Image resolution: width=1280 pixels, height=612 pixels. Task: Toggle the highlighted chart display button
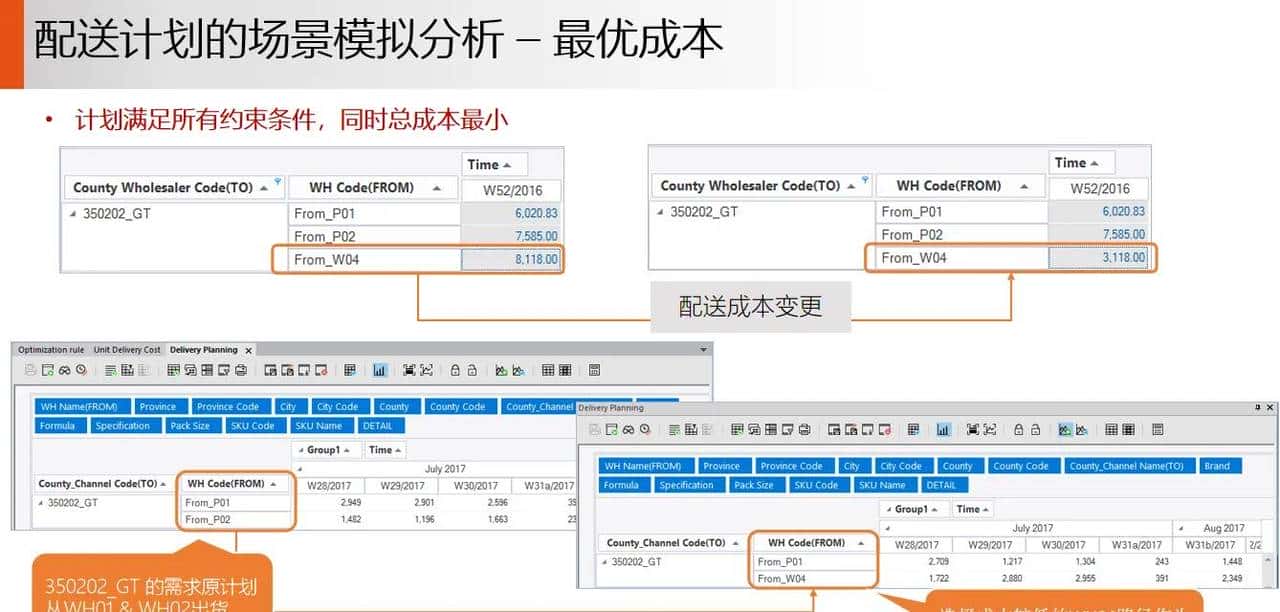[x=382, y=369]
